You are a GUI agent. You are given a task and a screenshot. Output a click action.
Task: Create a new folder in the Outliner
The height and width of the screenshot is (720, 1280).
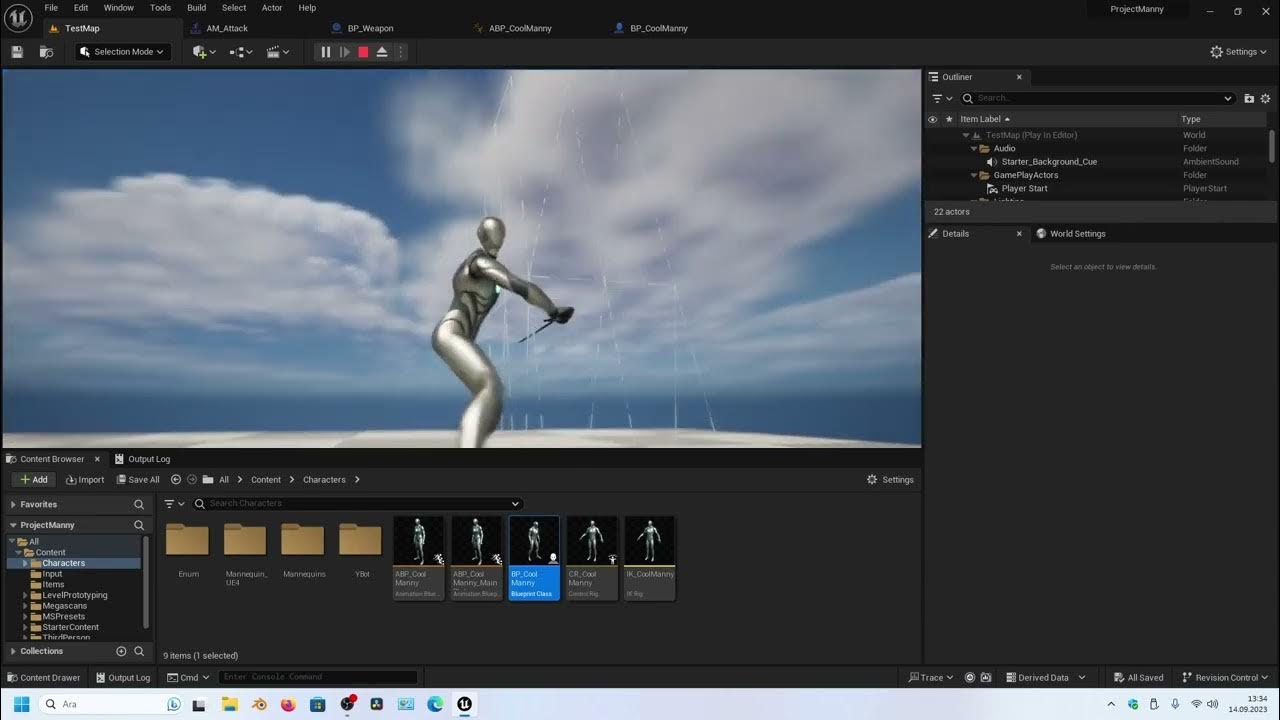click(x=1249, y=98)
